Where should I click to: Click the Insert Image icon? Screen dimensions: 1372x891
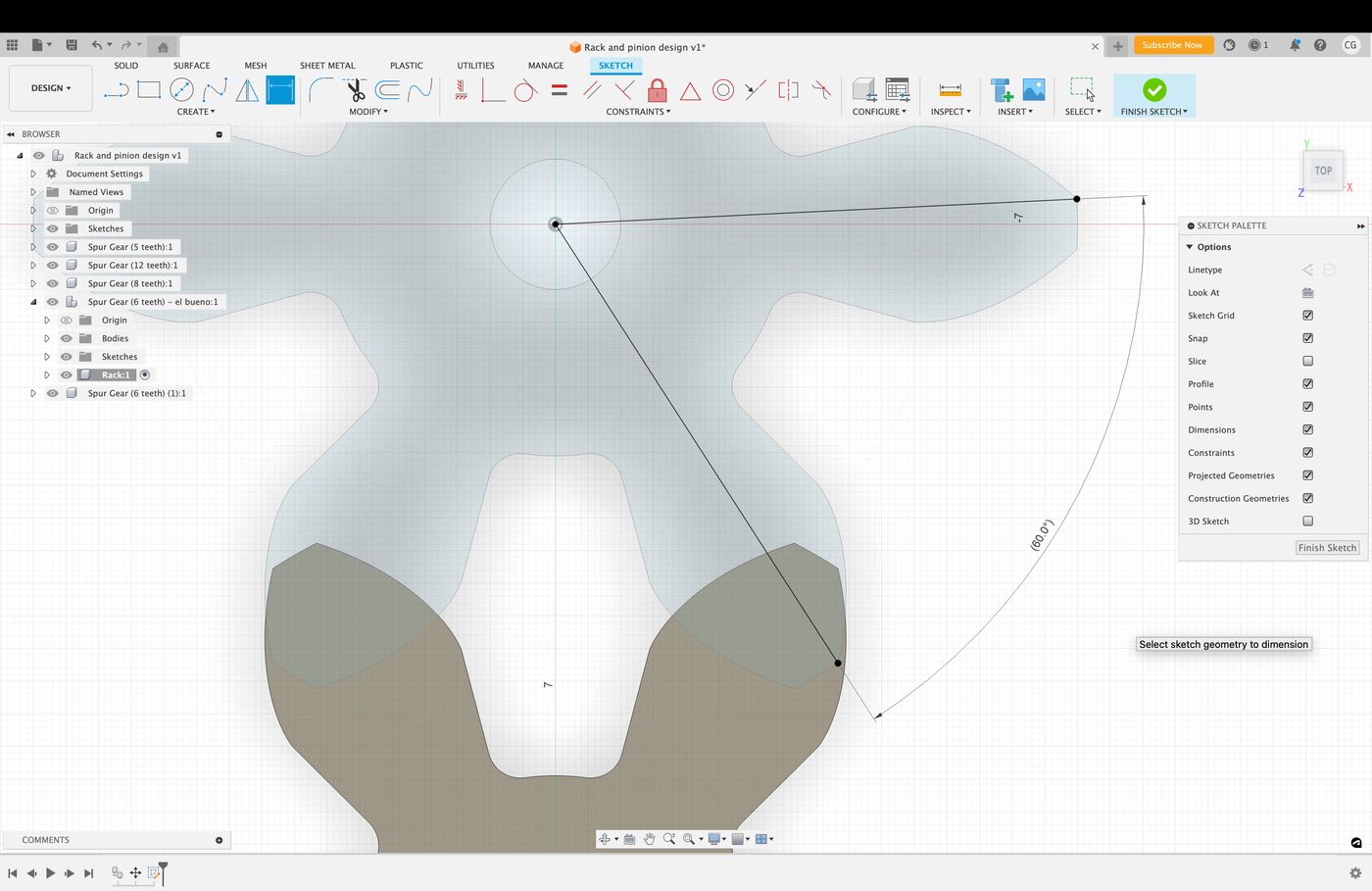1034,90
